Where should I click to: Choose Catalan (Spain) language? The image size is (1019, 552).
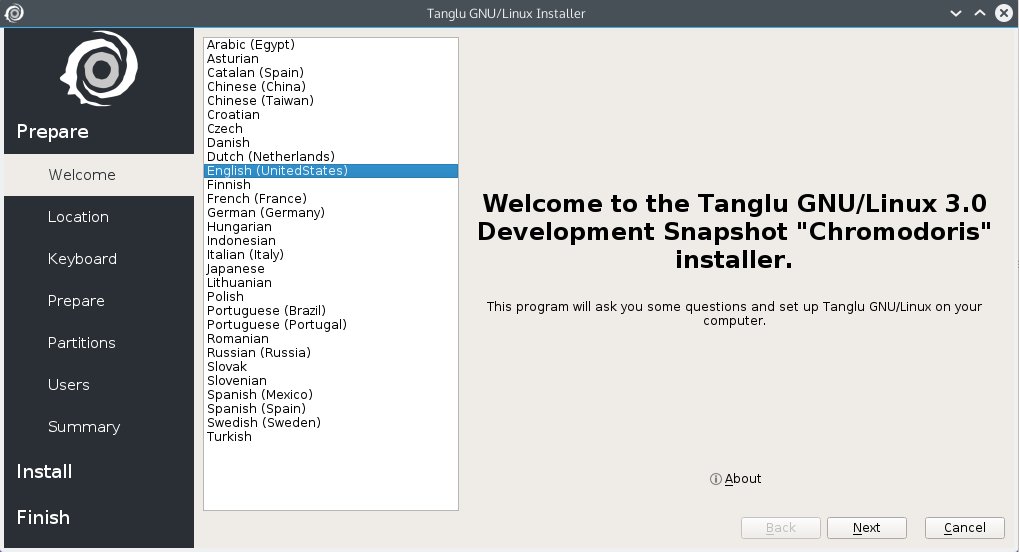[x=331, y=73]
